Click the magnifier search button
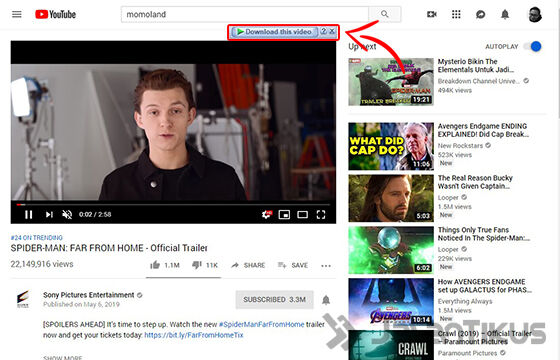Image resolution: width=560 pixels, height=360 pixels. (x=385, y=14)
